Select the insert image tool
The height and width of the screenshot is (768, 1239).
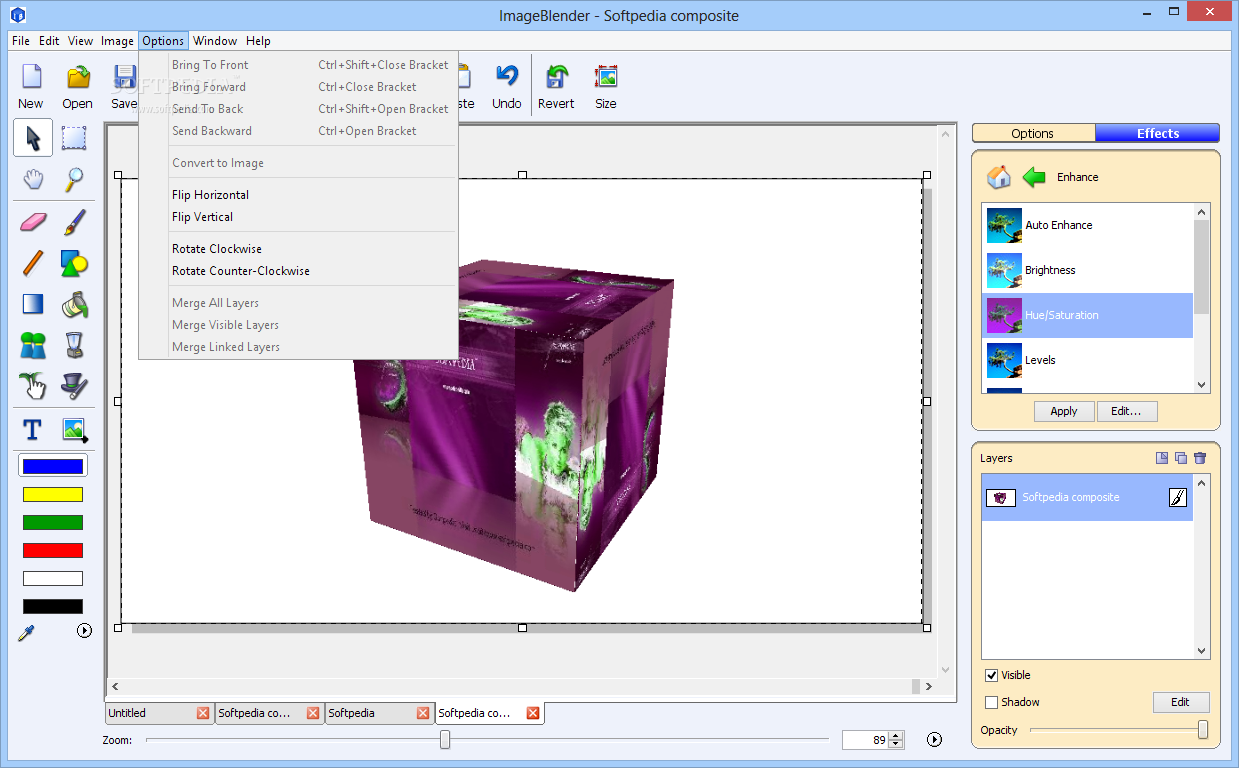tap(74, 430)
